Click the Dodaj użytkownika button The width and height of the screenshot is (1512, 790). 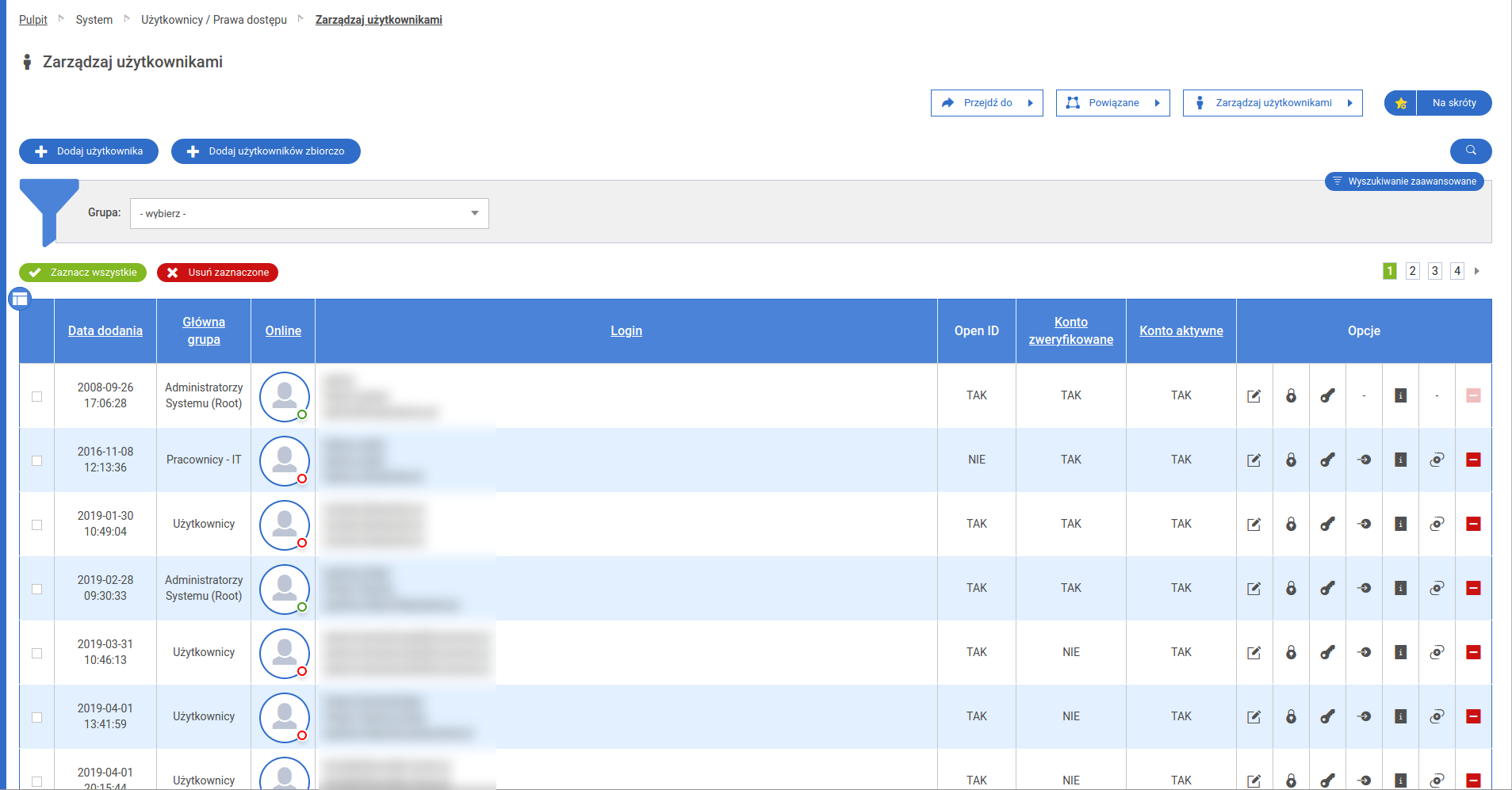(89, 151)
